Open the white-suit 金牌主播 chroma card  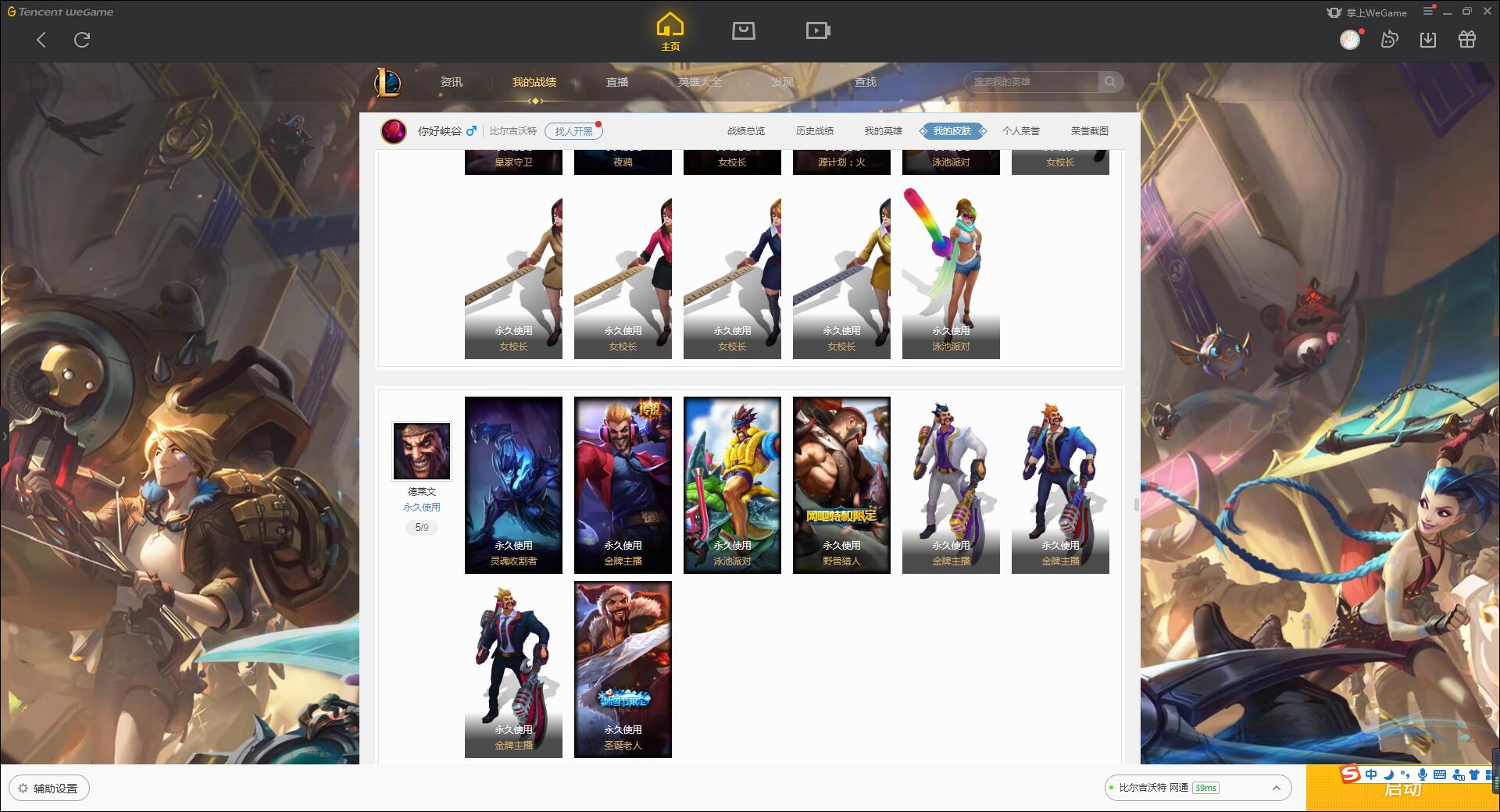click(x=951, y=485)
